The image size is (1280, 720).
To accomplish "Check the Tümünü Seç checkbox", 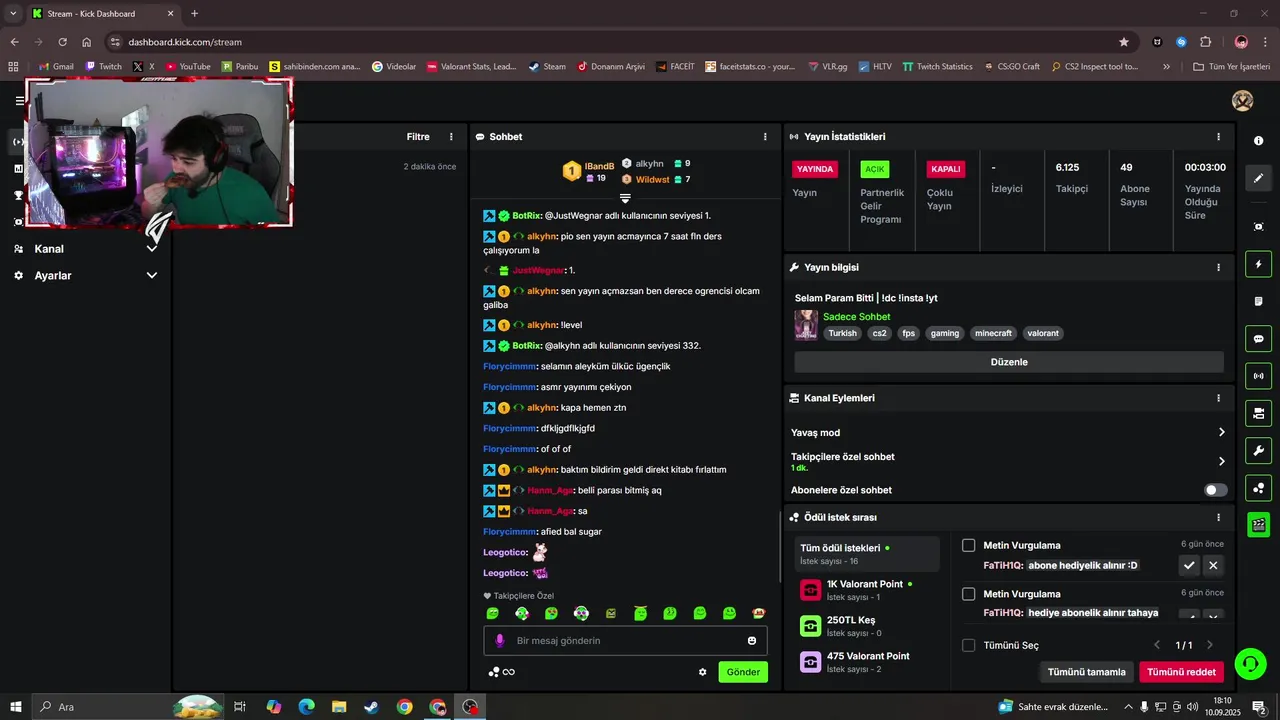I will pos(968,645).
